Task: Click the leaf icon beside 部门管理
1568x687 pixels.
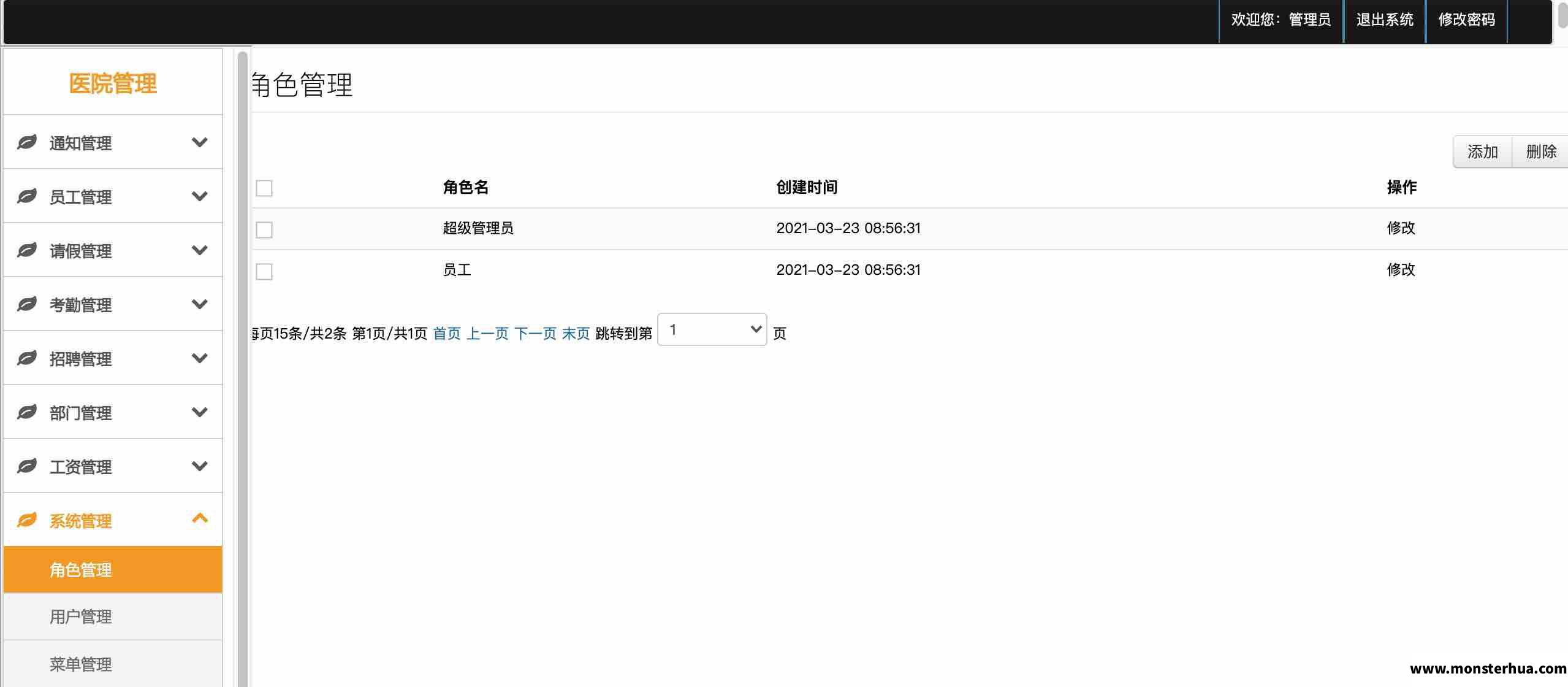Action: tap(27, 412)
